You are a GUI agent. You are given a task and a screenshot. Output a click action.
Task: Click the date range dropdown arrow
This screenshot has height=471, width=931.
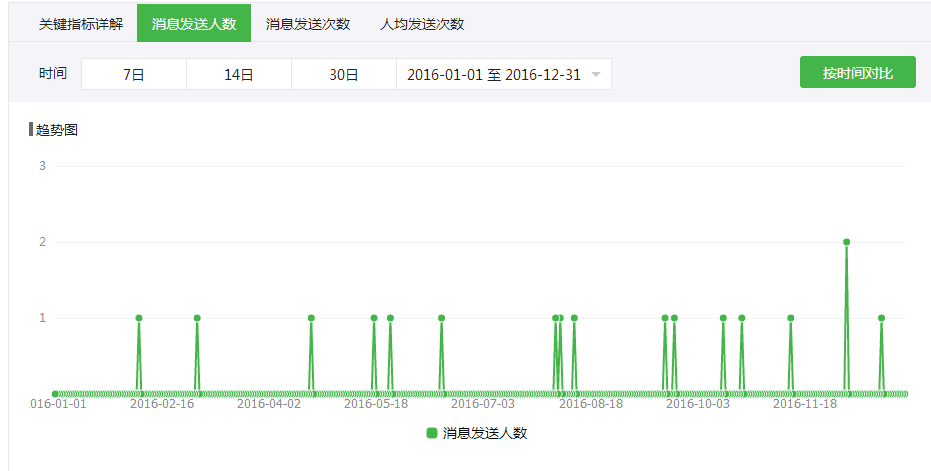coord(596,75)
